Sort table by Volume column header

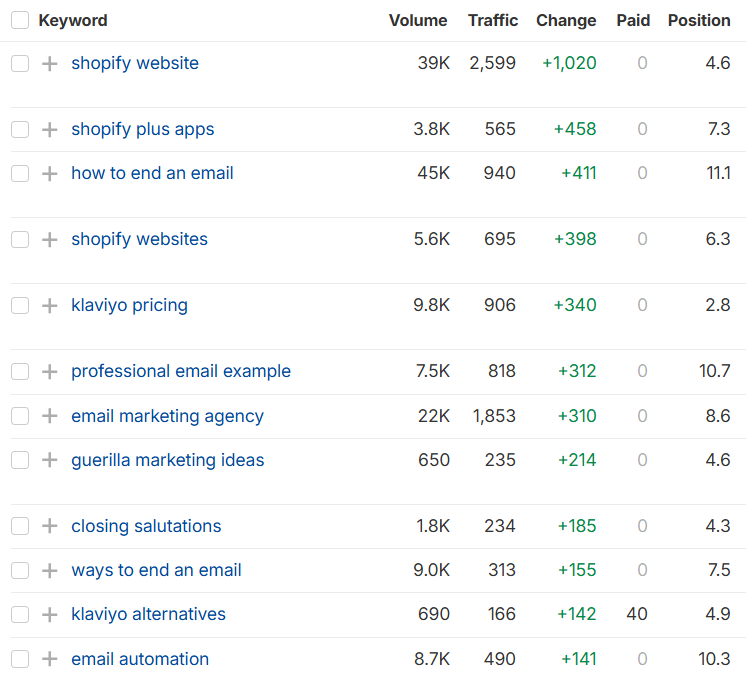[418, 20]
